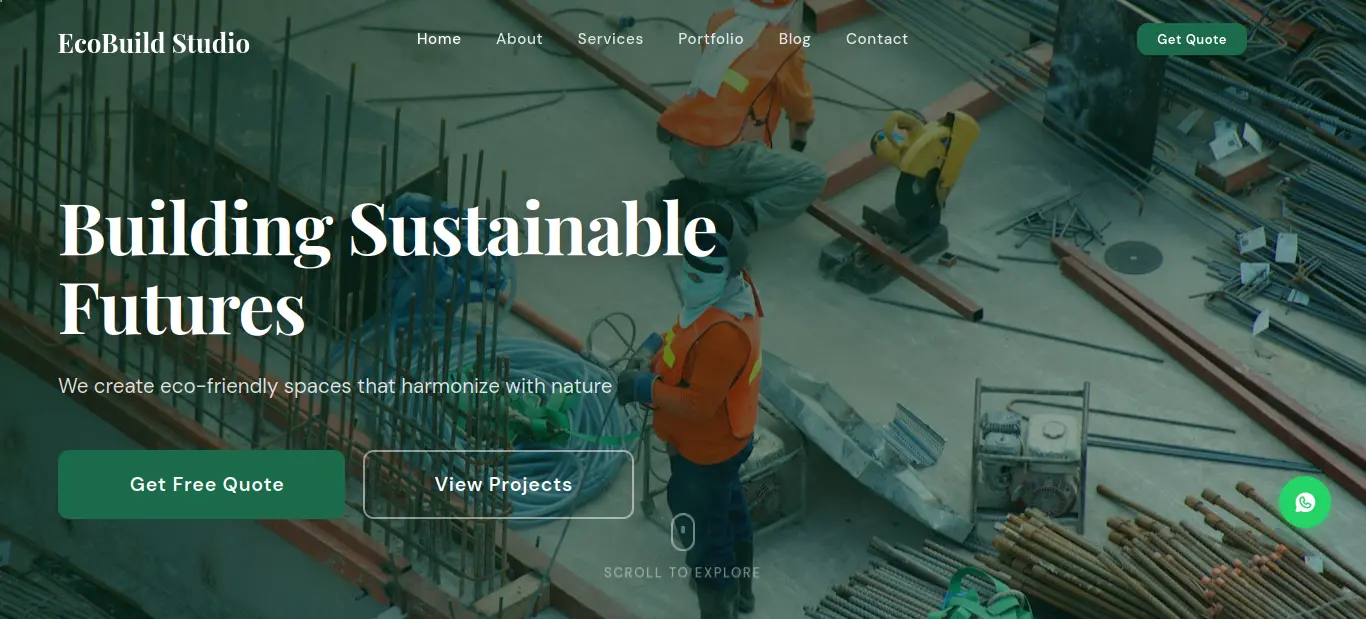1366x619 pixels.
Task: Click the white phone glyph inside the chat bubble
Action: click(x=1305, y=502)
